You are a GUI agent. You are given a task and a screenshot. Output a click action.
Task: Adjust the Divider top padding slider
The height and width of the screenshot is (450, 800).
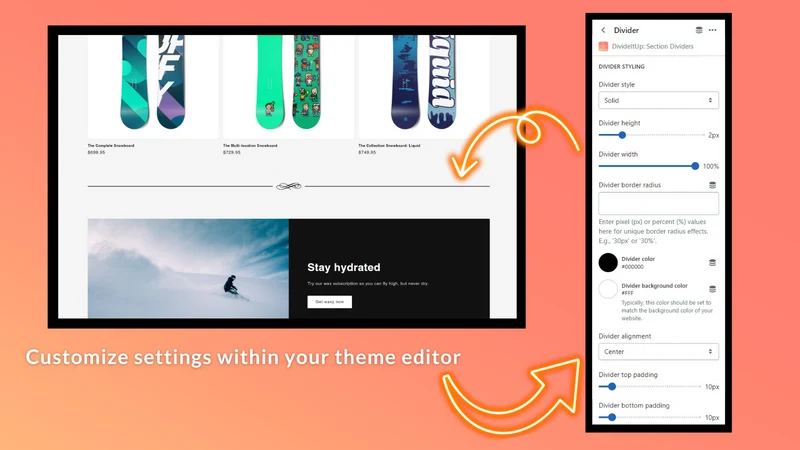click(612, 387)
